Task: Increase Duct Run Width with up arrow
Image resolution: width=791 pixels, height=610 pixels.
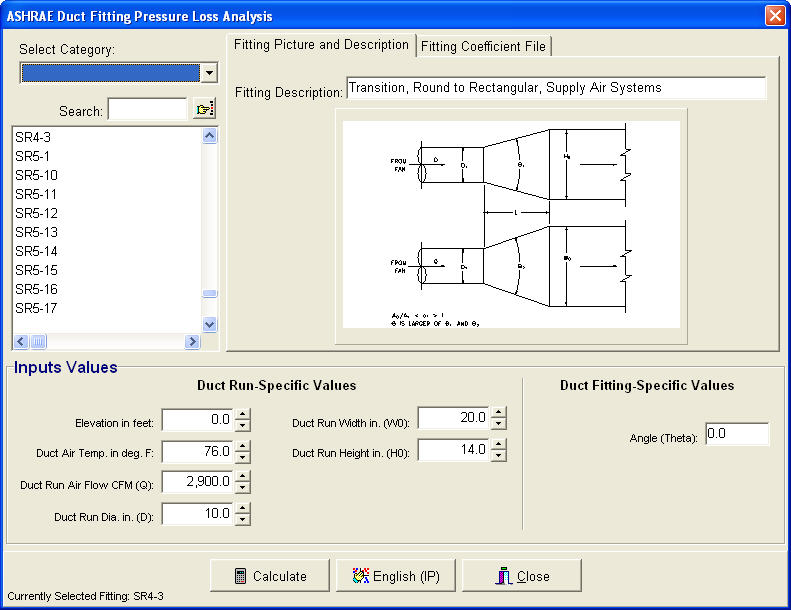Action: [498, 412]
